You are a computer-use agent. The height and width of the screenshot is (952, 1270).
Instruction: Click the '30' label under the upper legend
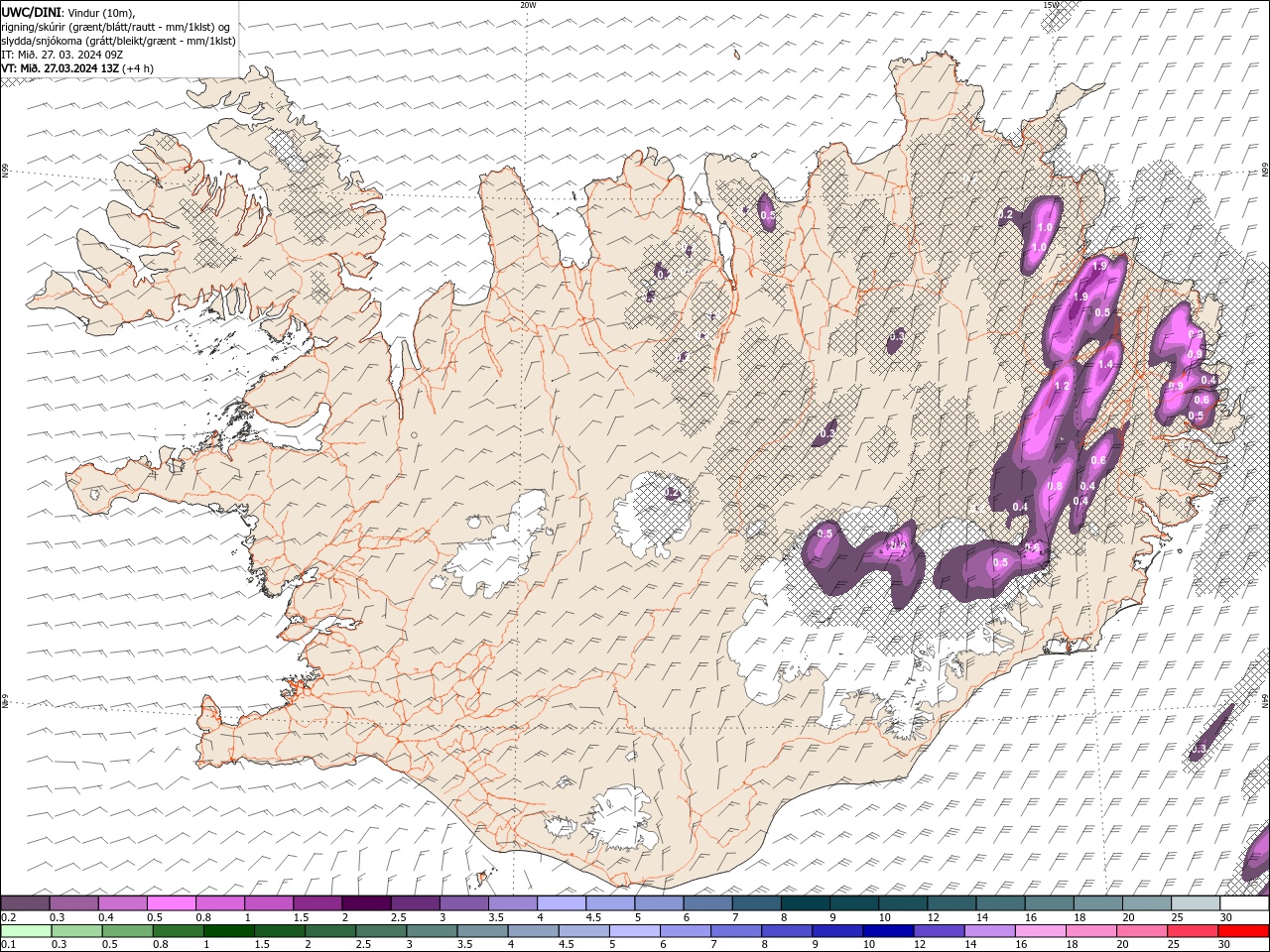point(1226,917)
